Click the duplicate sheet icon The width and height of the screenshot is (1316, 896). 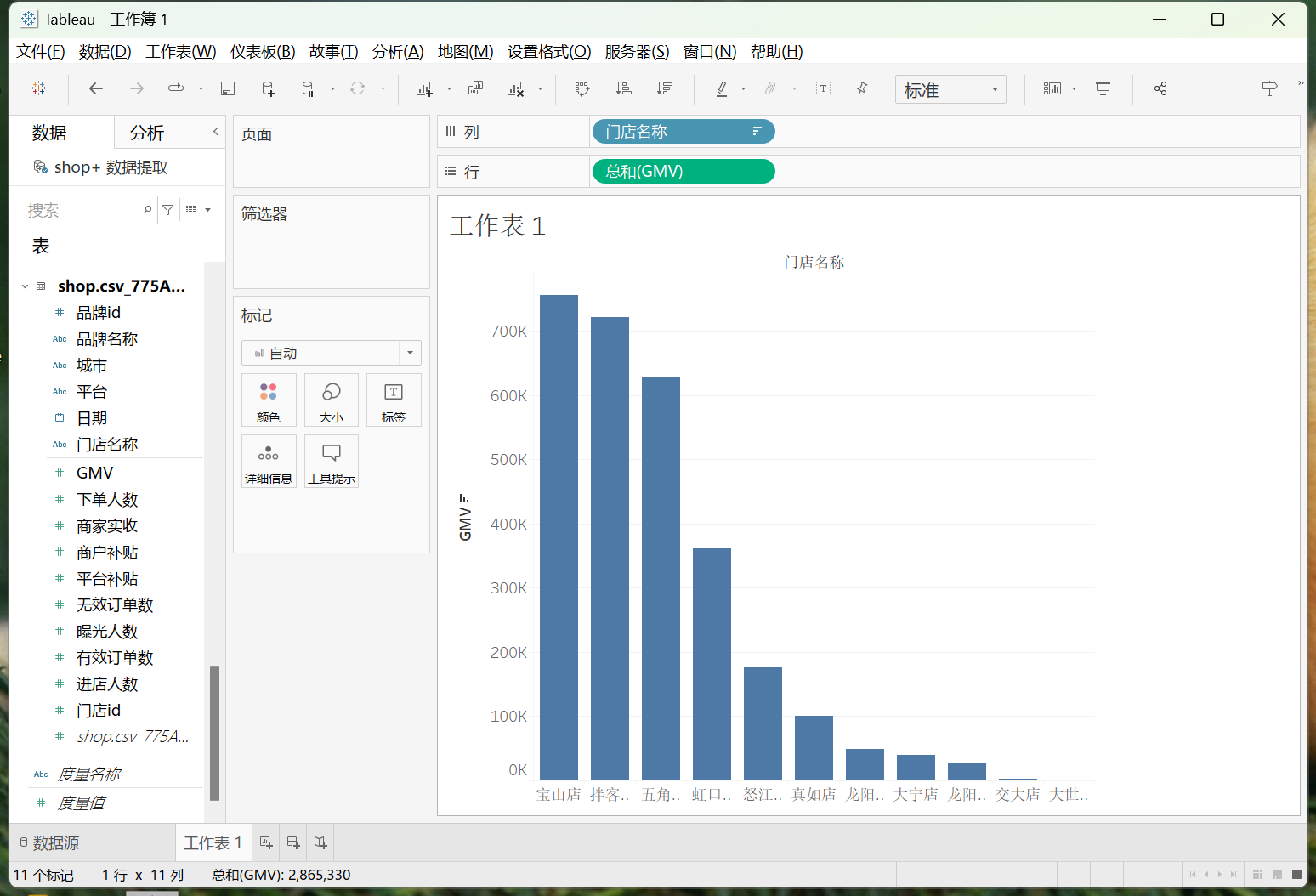click(475, 88)
